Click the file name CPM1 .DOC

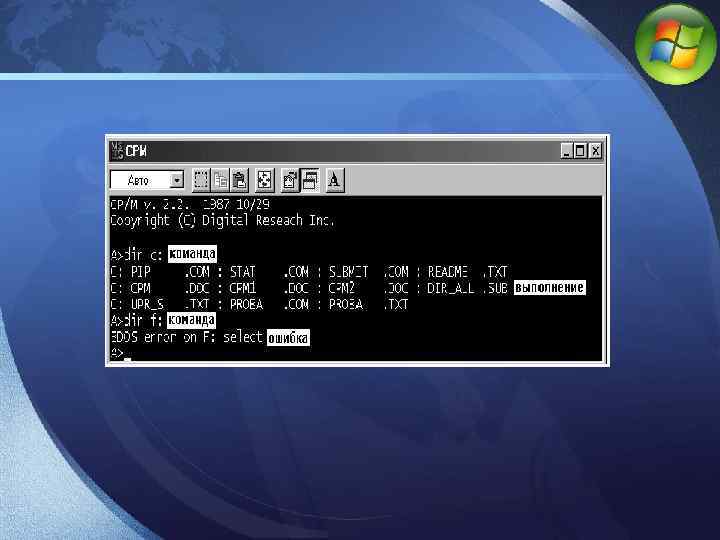[269, 288]
